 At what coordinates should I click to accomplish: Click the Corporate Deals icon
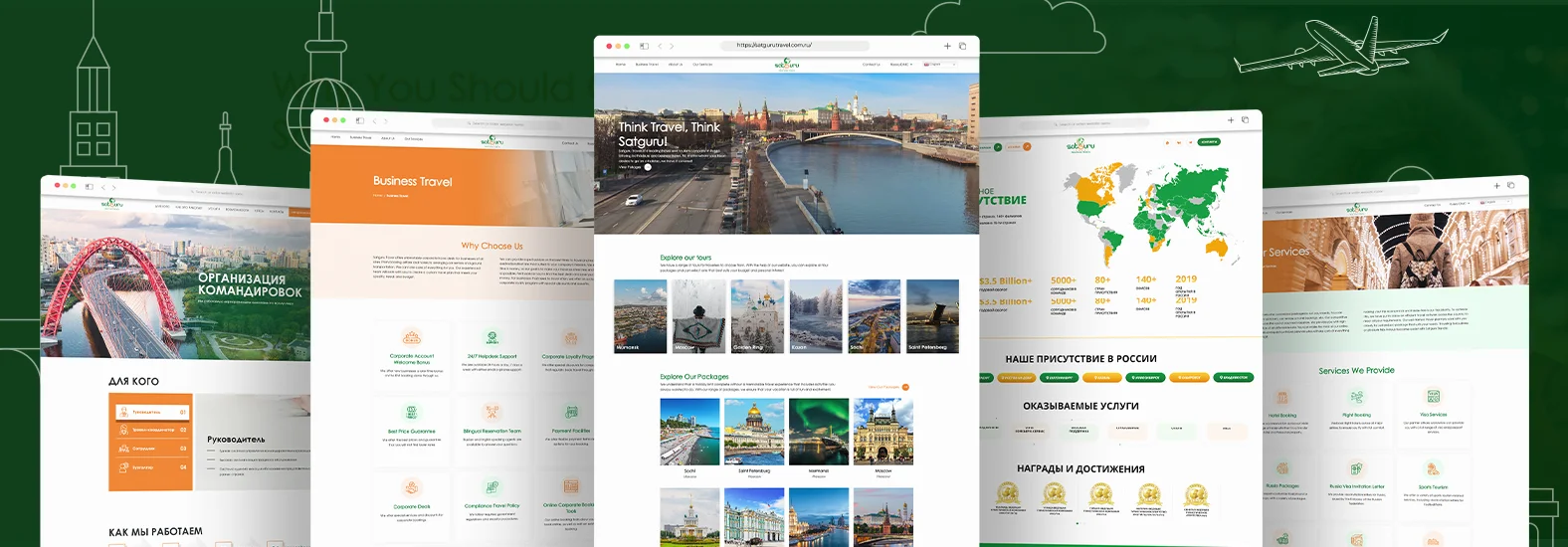[x=412, y=487]
